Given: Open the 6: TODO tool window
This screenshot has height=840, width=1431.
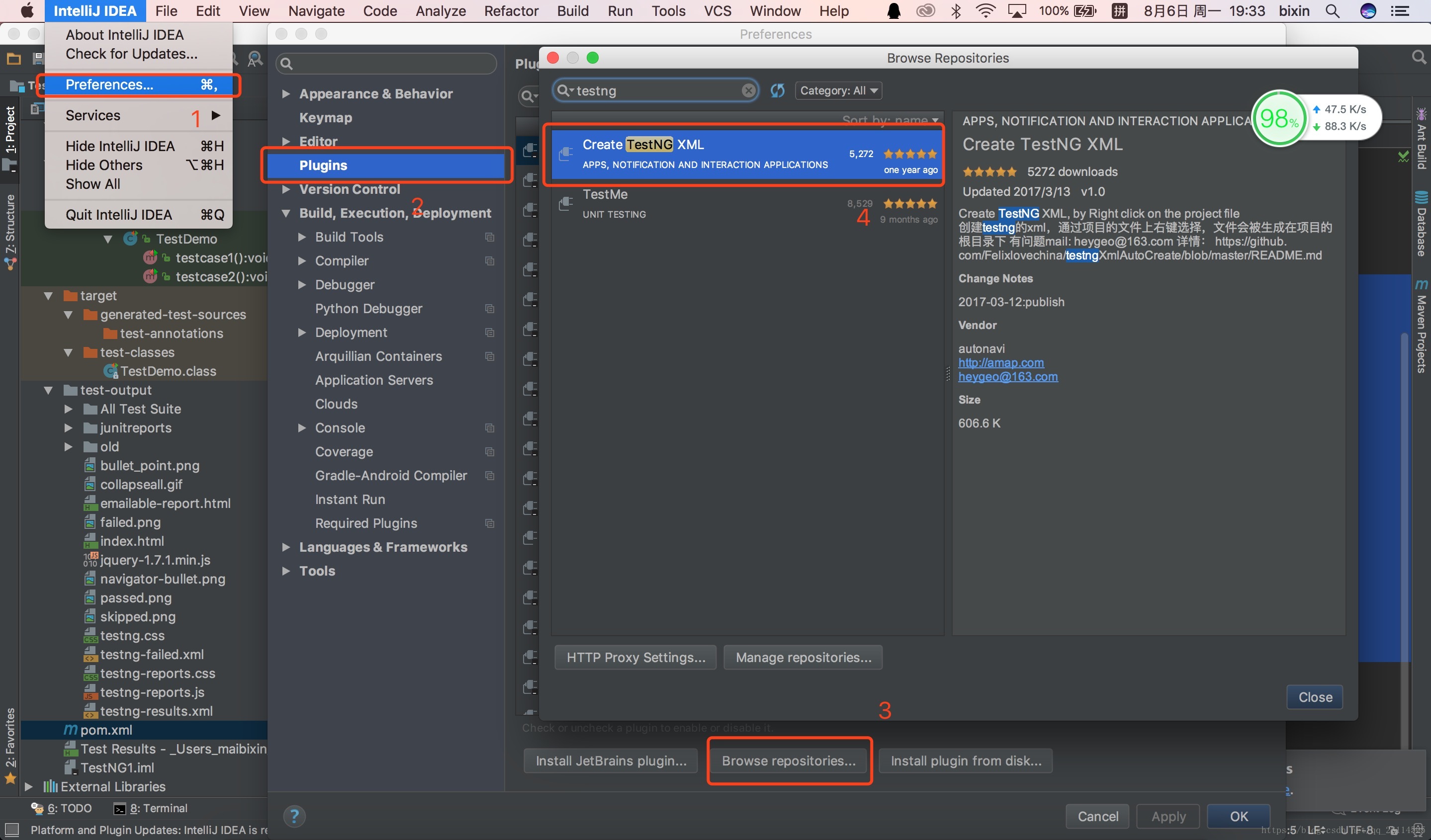Looking at the screenshot, I should pos(61,808).
